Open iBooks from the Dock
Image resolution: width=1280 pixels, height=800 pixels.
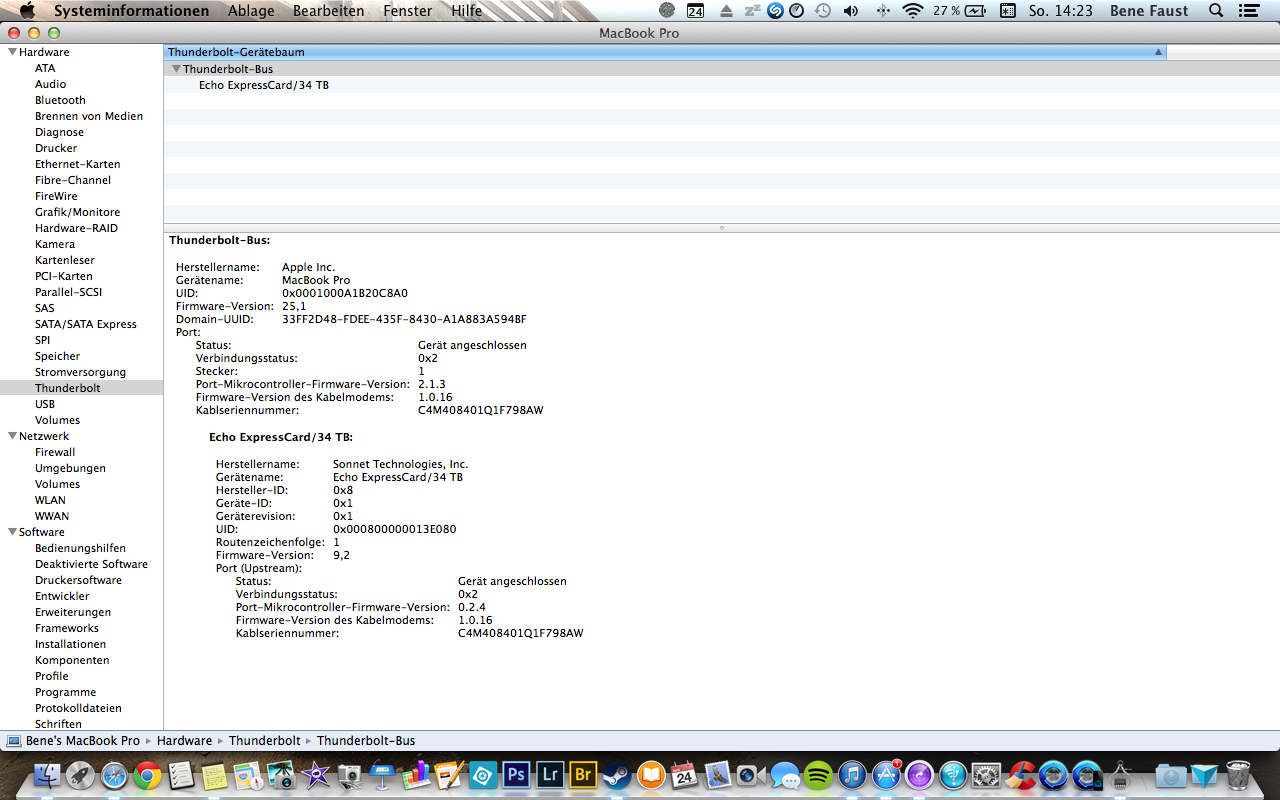[651, 775]
